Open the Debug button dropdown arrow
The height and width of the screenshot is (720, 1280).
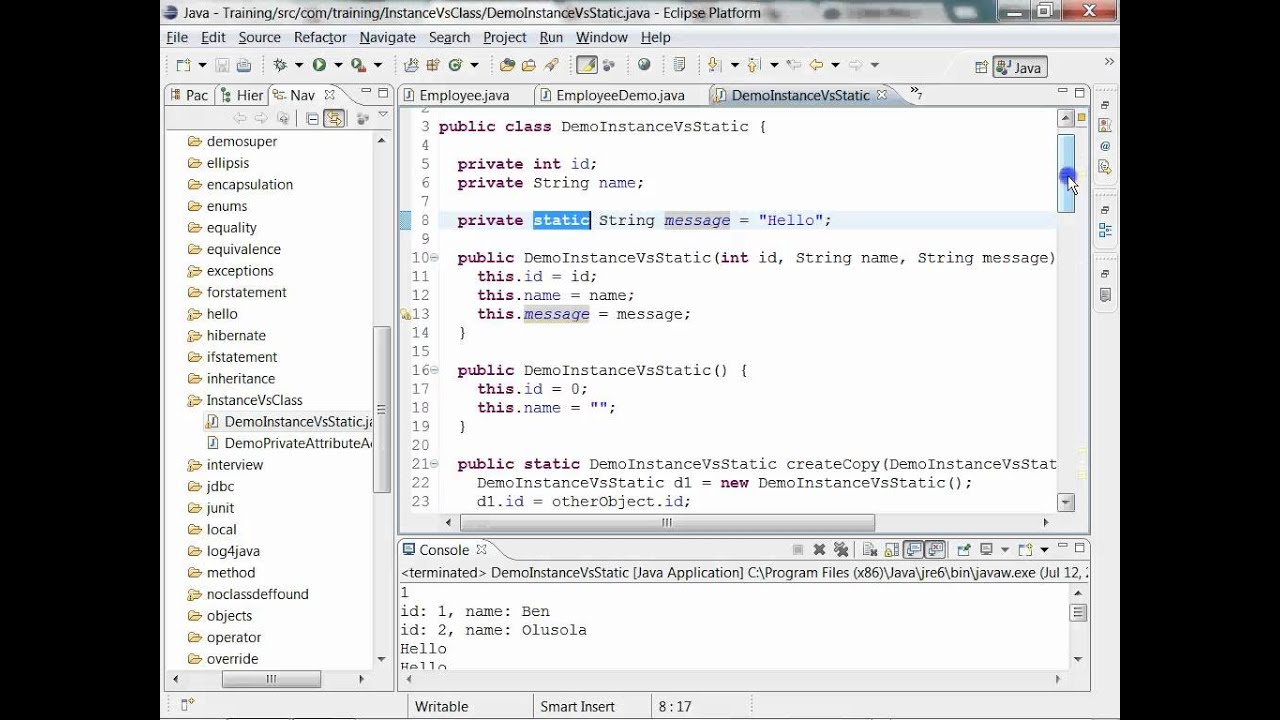[x=298, y=65]
